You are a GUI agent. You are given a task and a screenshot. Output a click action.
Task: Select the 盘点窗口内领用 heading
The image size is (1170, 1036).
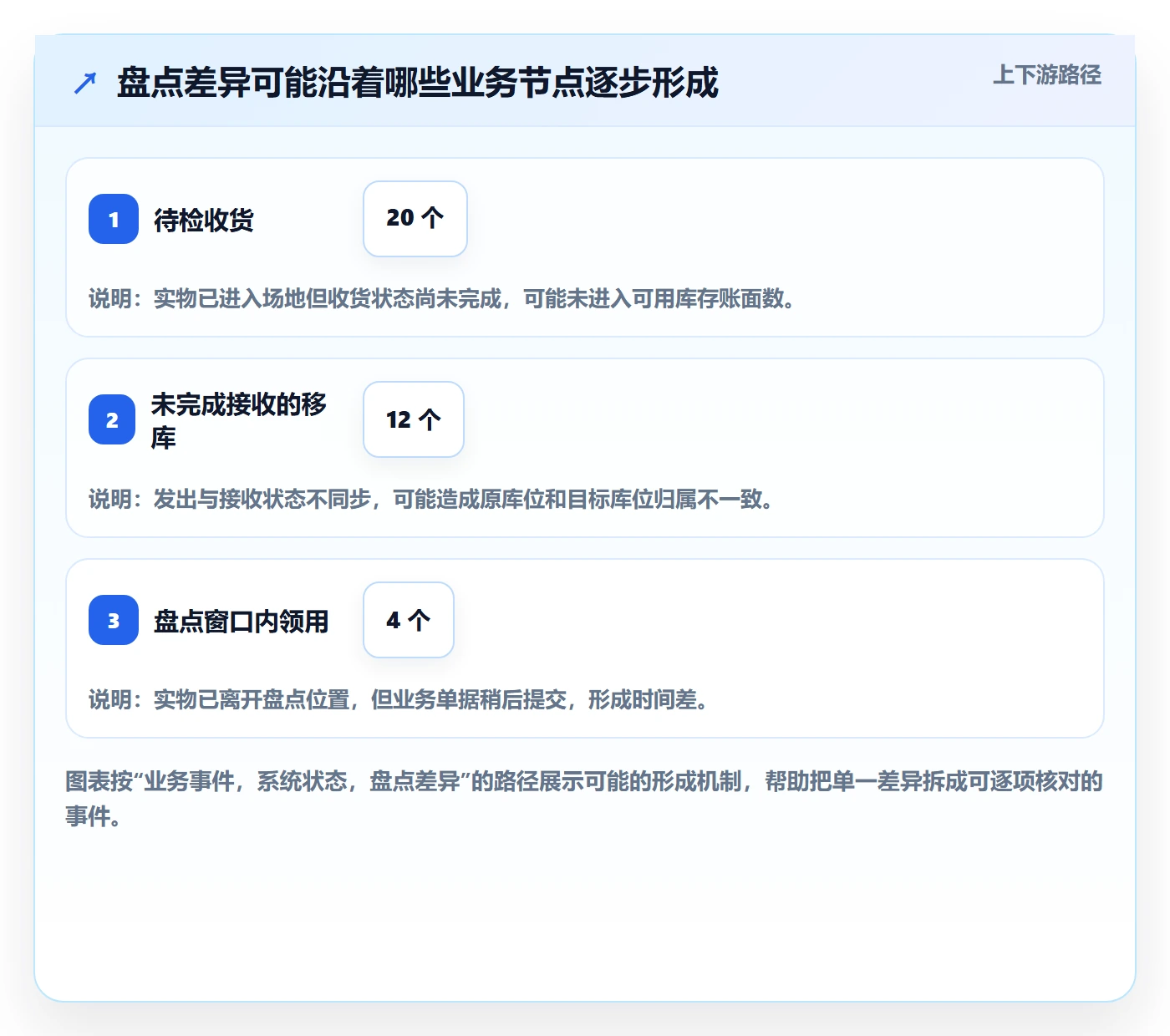pyautogui.click(x=242, y=621)
